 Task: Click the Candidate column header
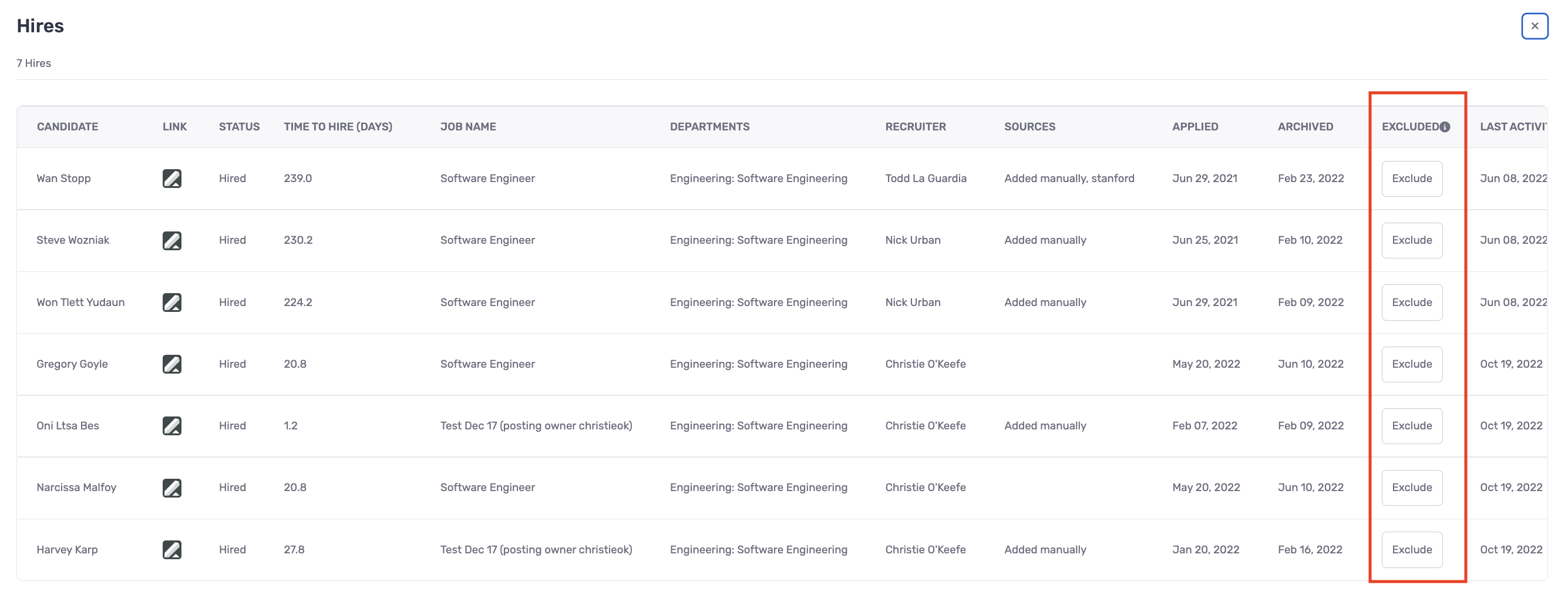(67, 127)
